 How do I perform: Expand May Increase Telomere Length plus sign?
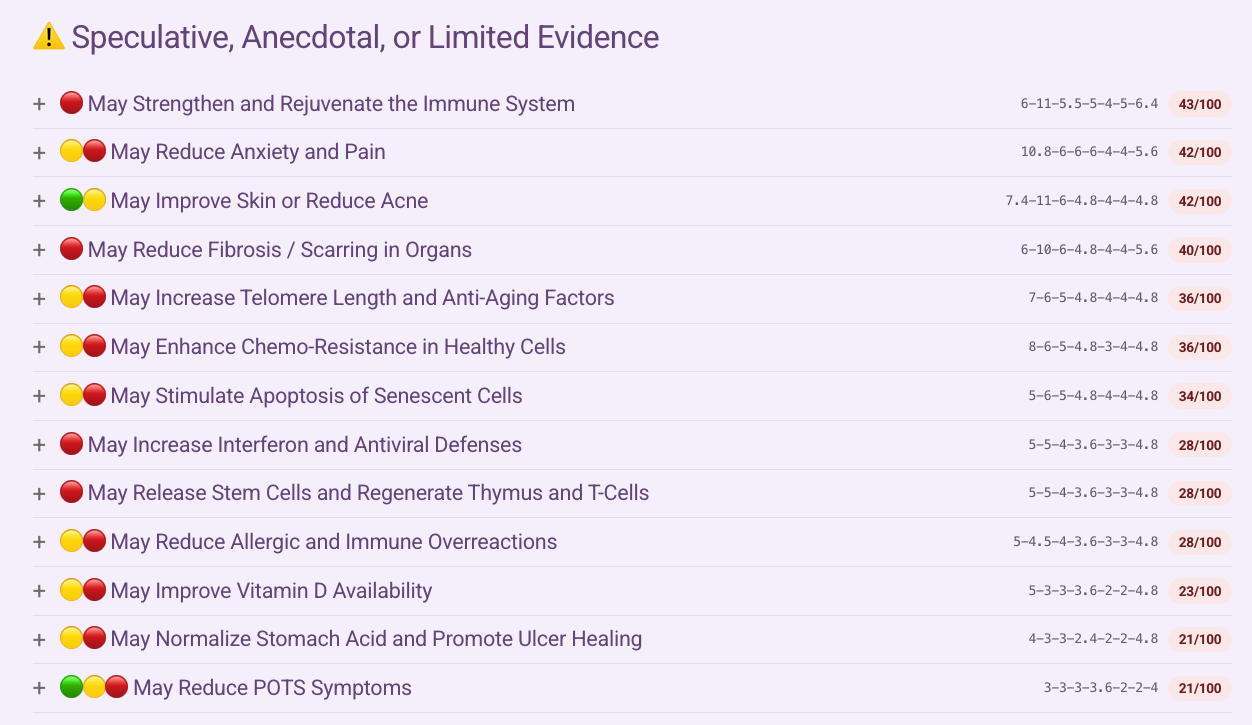pyautogui.click(x=39, y=298)
